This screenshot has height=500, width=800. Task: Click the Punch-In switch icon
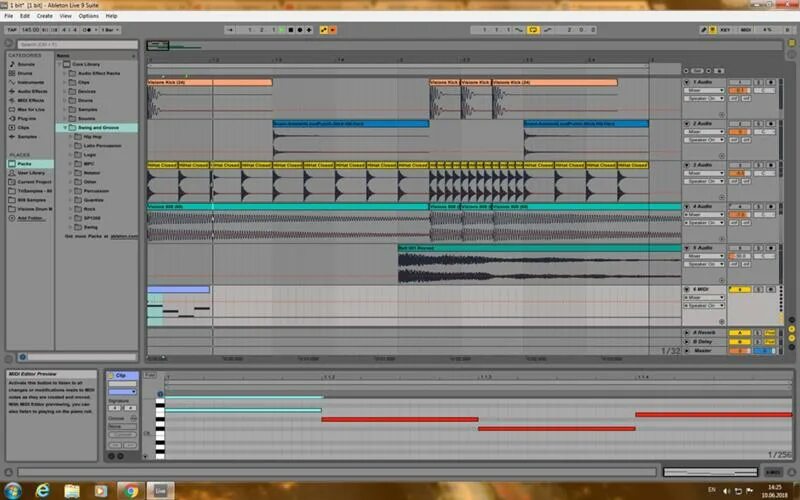[519, 30]
